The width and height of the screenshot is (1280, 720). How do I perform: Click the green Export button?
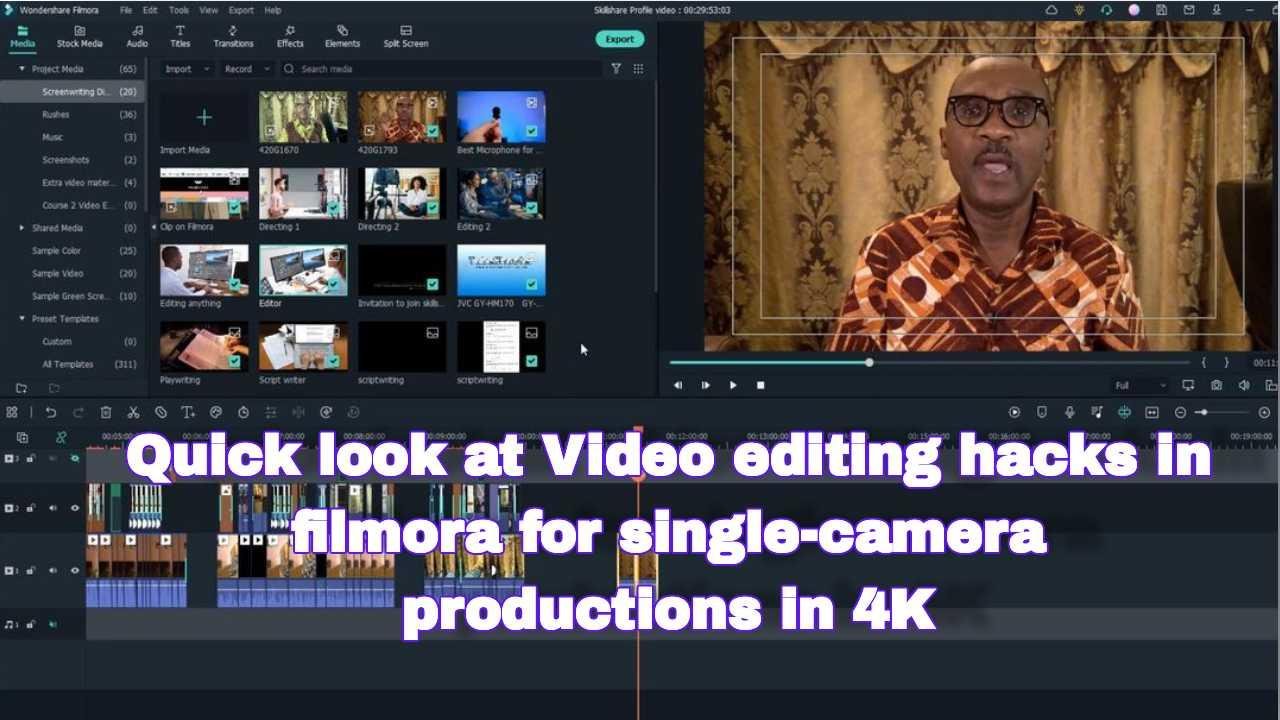(x=620, y=39)
